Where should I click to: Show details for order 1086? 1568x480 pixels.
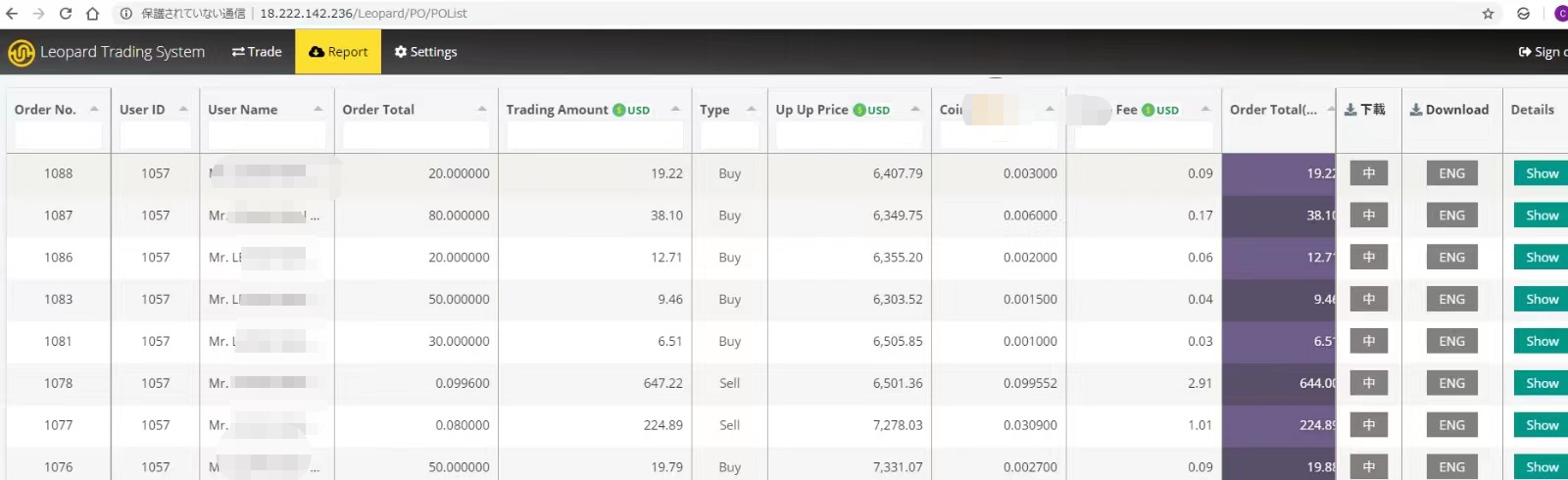(x=1542, y=258)
